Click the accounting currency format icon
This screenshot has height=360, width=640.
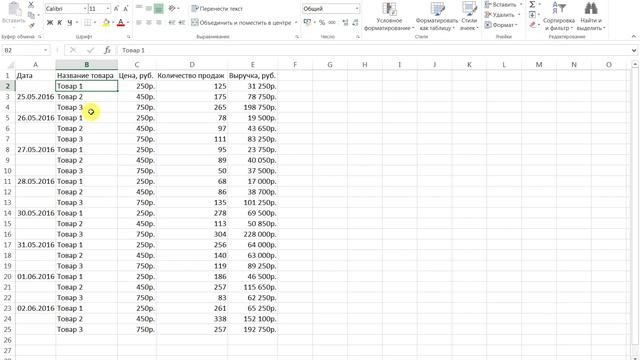307,22
